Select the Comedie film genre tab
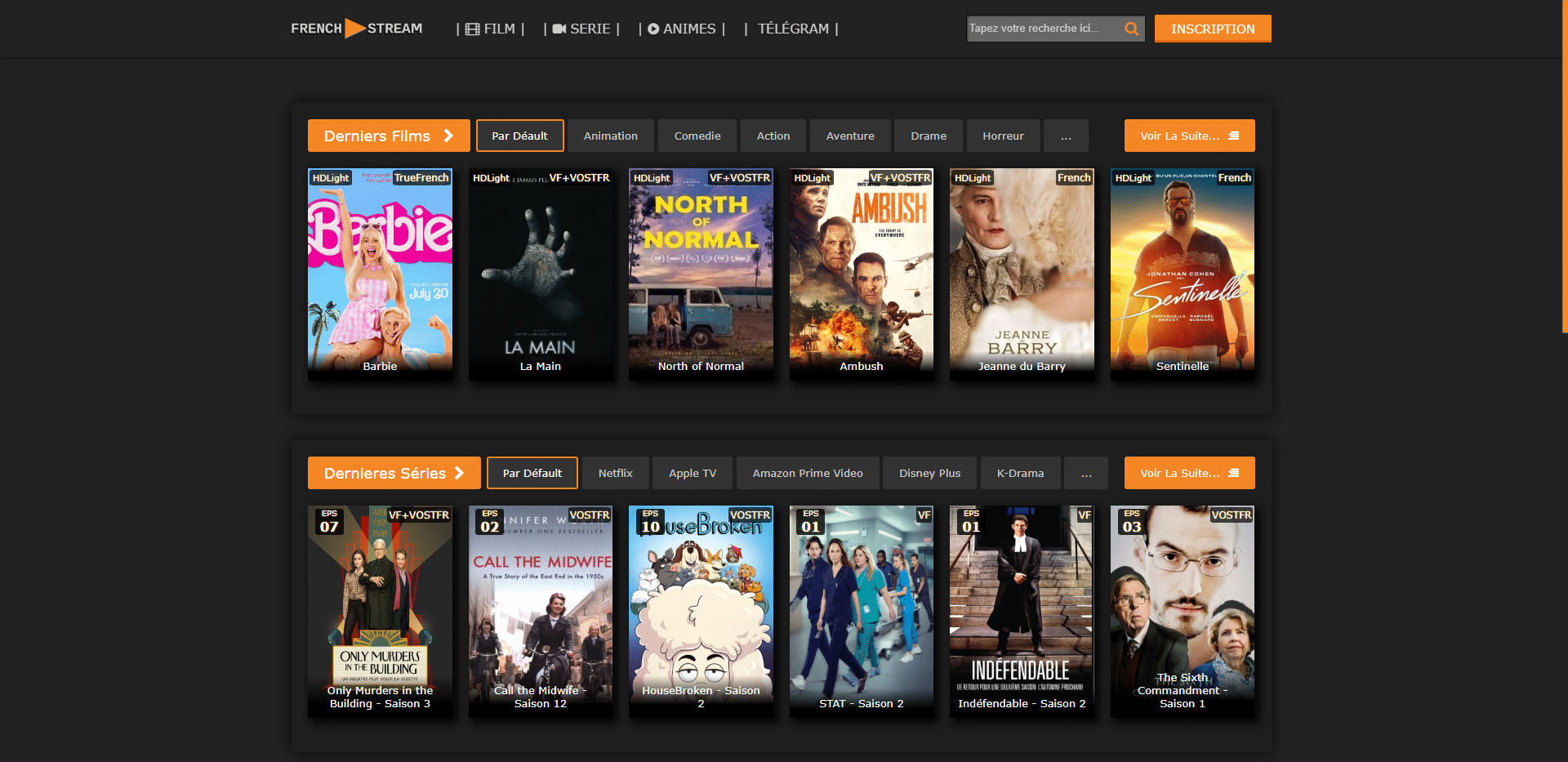The width and height of the screenshot is (1568, 762). (697, 136)
